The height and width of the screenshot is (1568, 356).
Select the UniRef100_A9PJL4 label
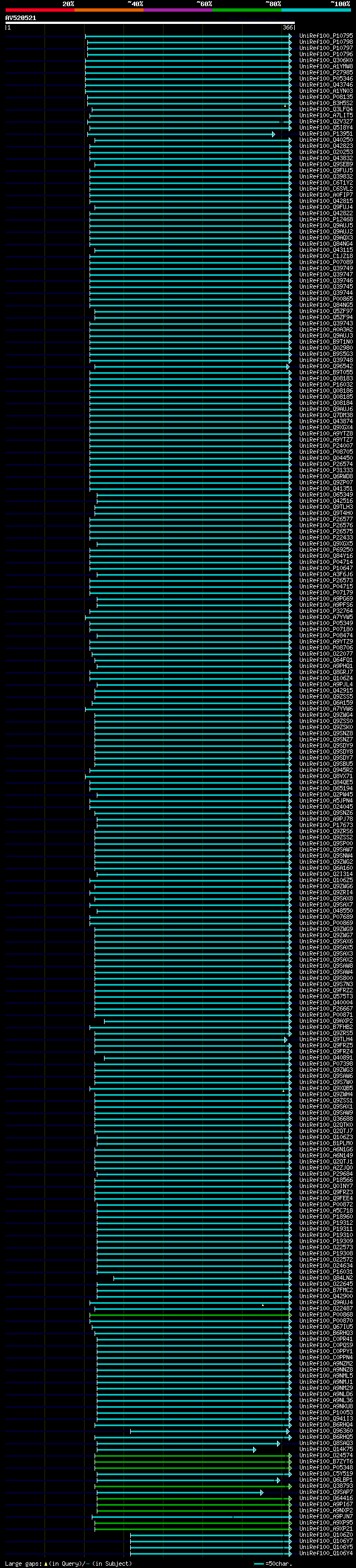pos(325,684)
